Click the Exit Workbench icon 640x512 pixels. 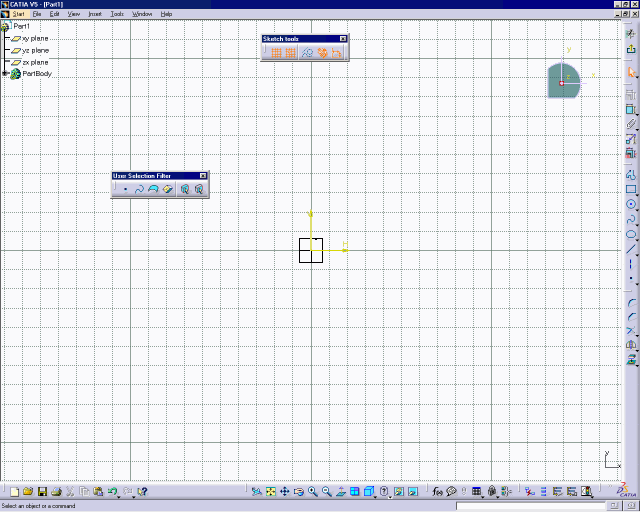coord(631,49)
